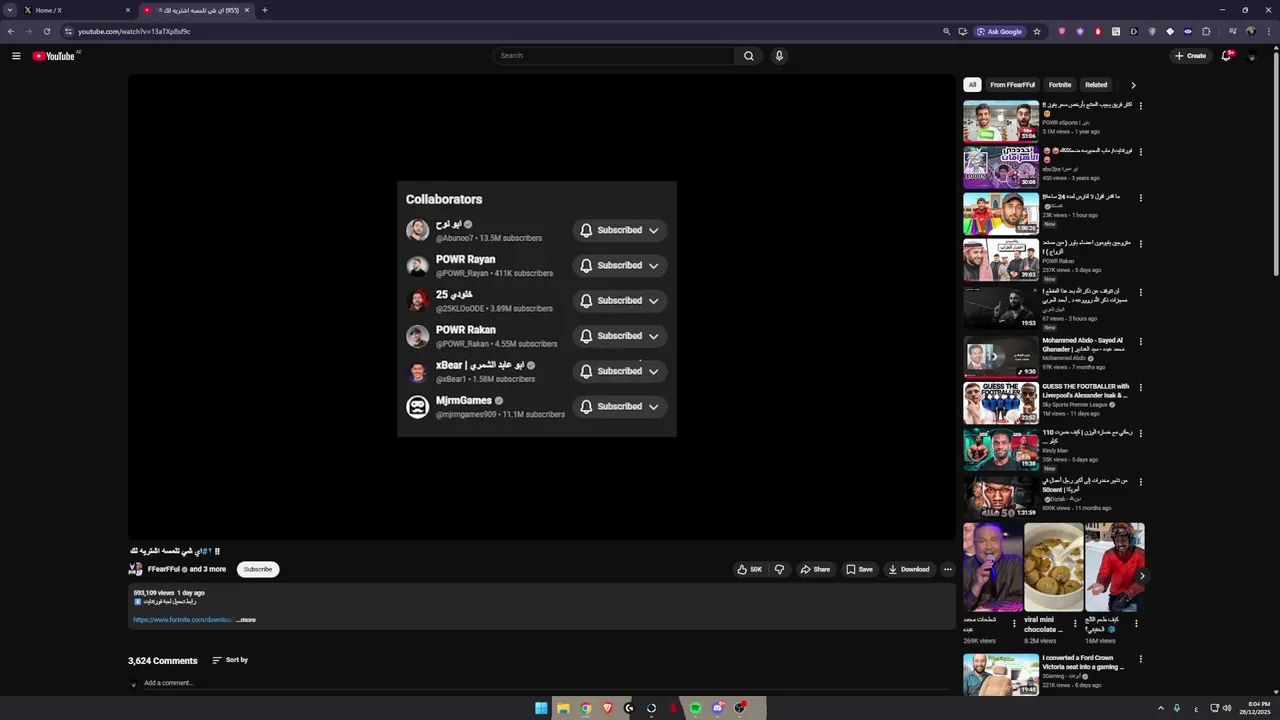Open YouTube notifications bell
The image size is (1280, 720).
tap(1226, 56)
